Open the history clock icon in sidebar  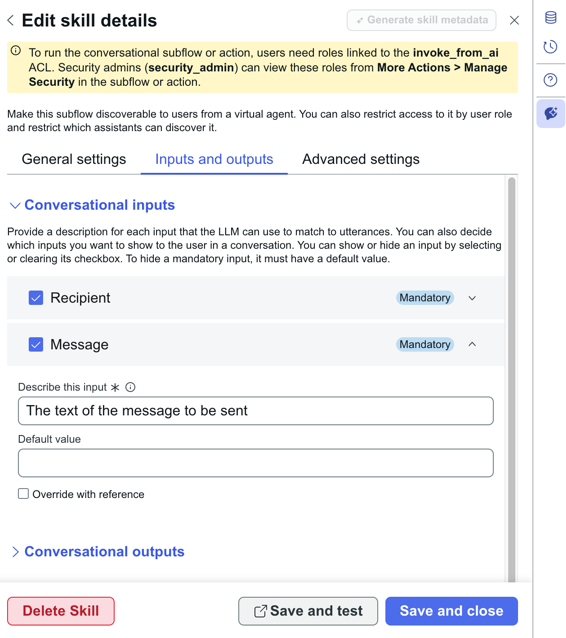coord(550,47)
